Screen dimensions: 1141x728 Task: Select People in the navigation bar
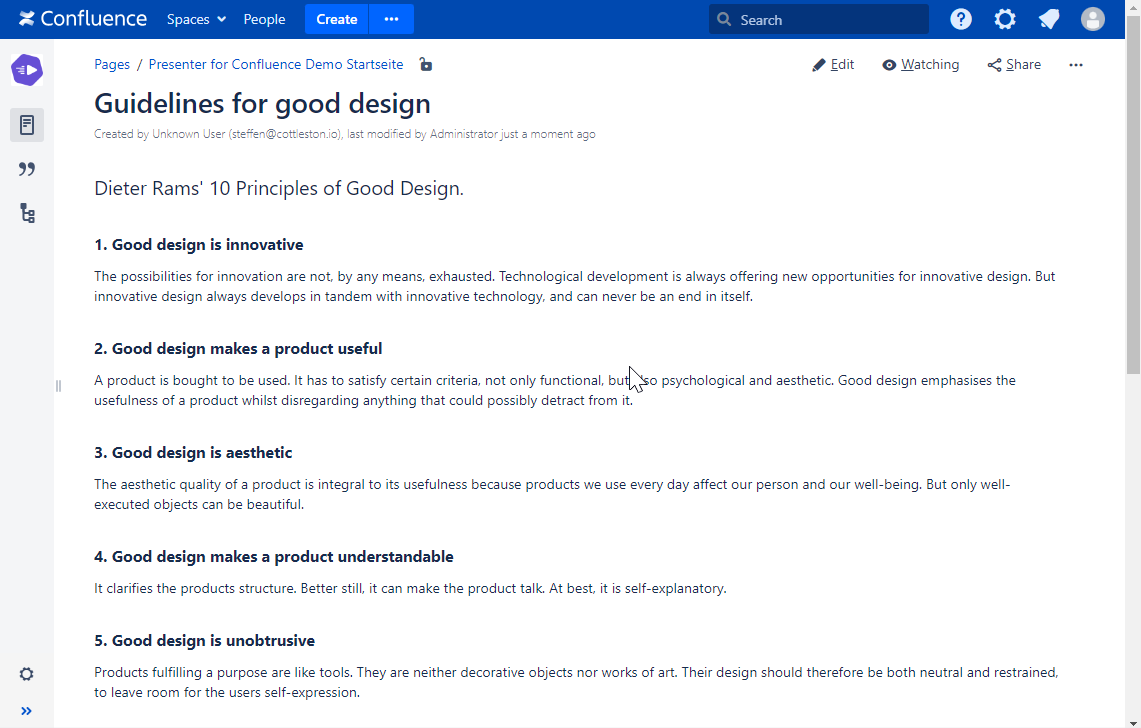(x=264, y=19)
